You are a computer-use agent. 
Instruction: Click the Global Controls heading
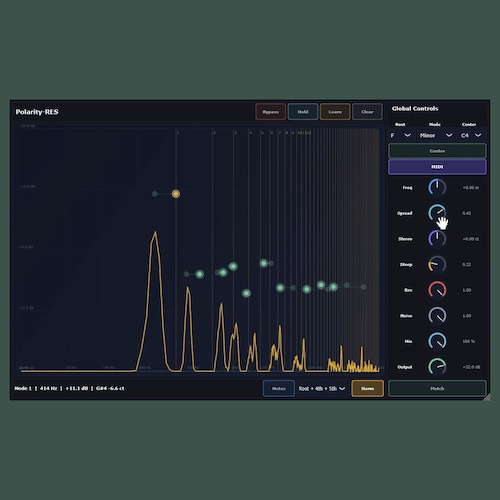point(415,109)
